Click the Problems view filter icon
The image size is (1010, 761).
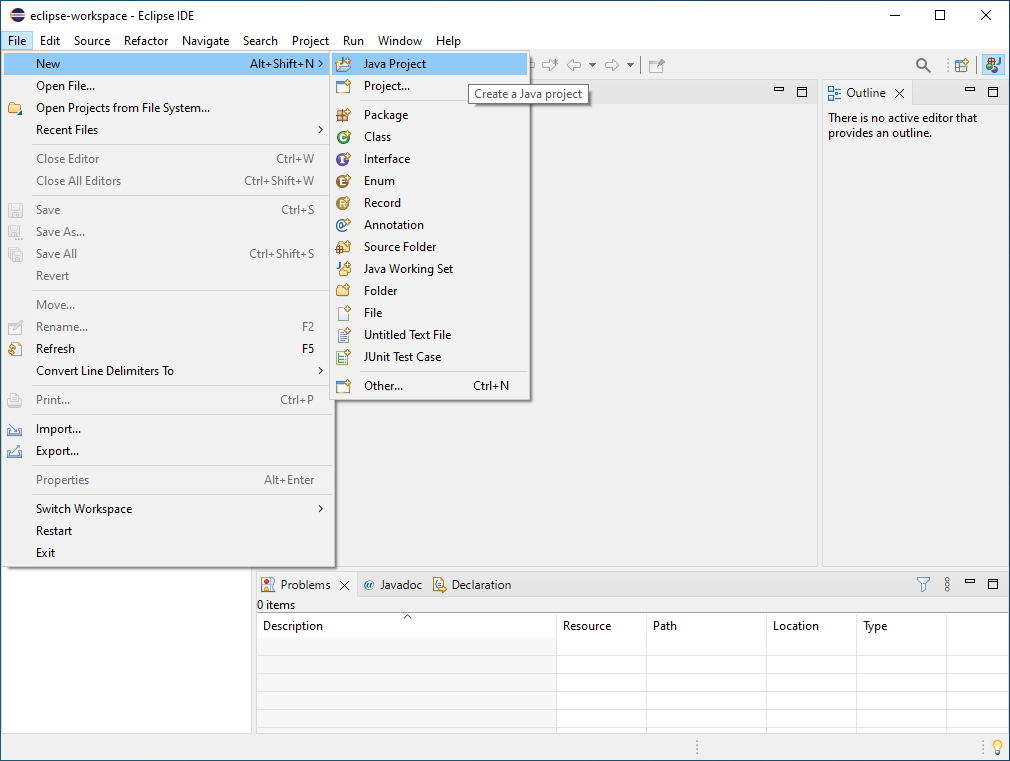[x=924, y=584]
